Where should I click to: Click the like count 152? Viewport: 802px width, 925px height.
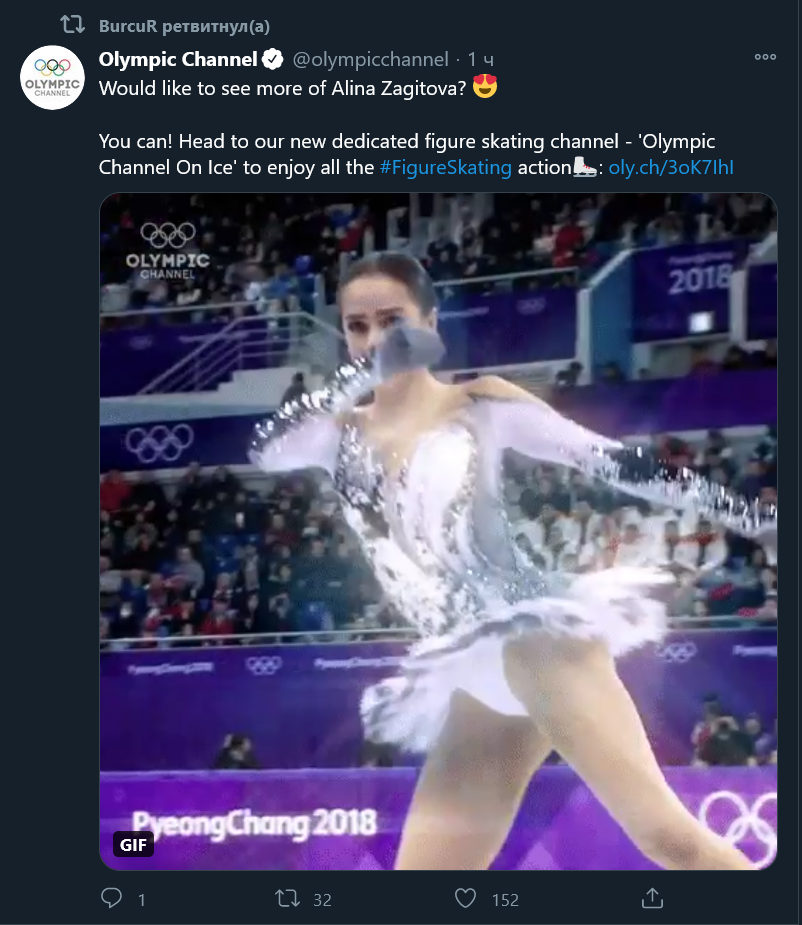pos(505,900)
